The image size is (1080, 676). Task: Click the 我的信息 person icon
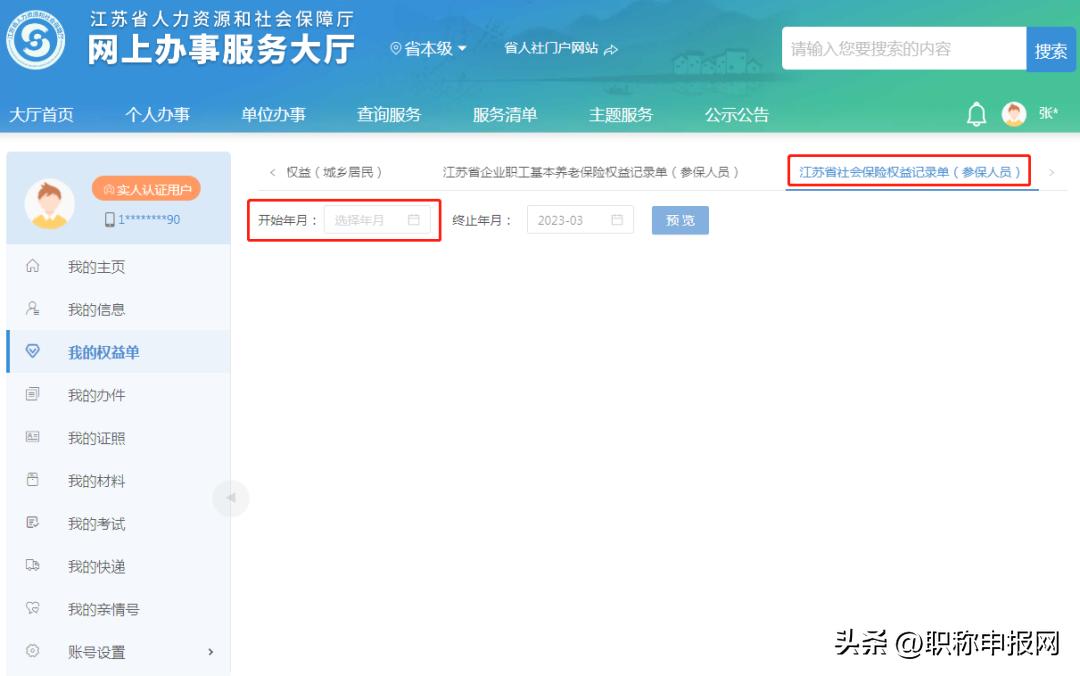click(x=32, y=309)
